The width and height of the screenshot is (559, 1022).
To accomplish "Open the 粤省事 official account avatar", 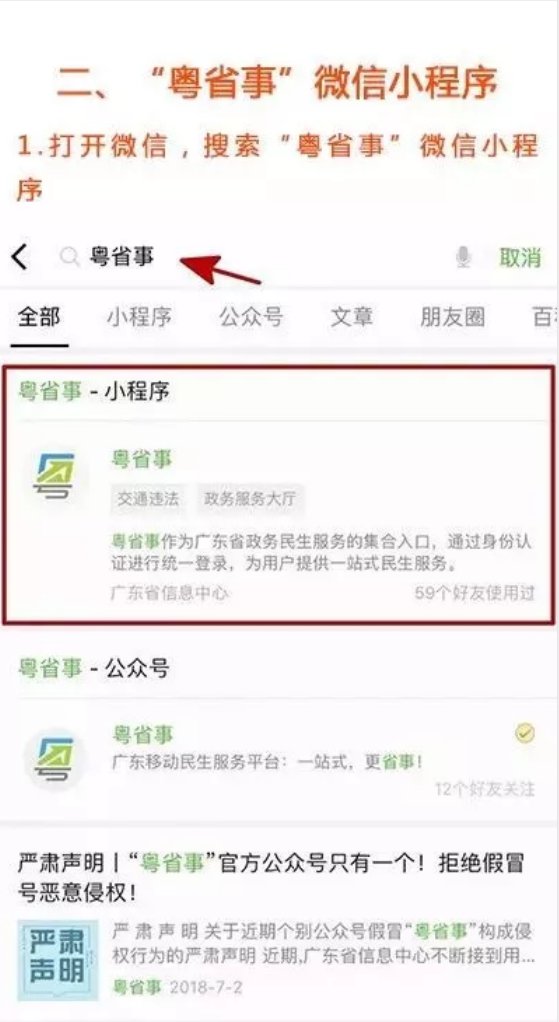I will [54, 759].
